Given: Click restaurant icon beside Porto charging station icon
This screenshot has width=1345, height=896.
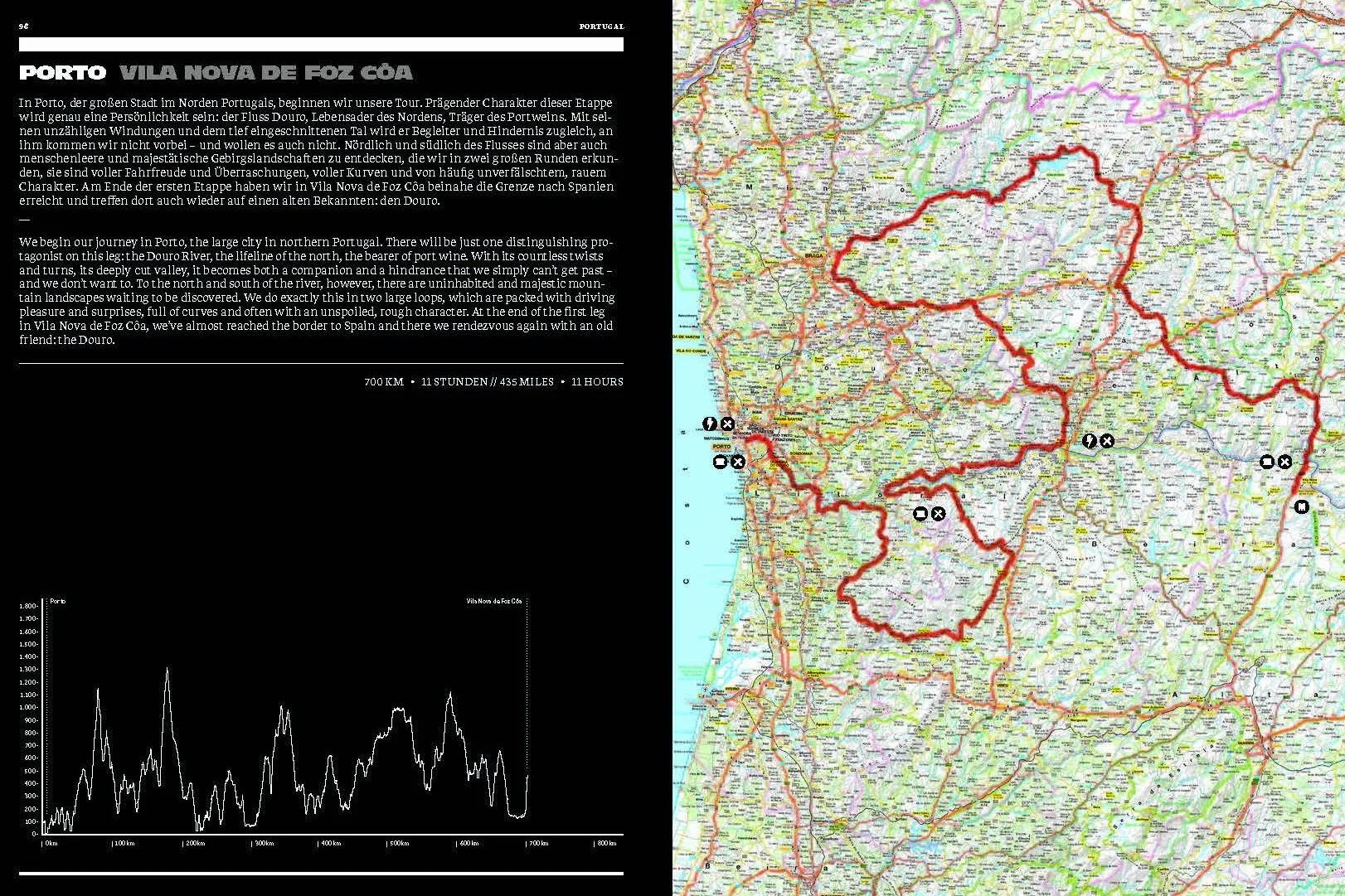Looking at the screenshot, I should [x=727, y=424].
